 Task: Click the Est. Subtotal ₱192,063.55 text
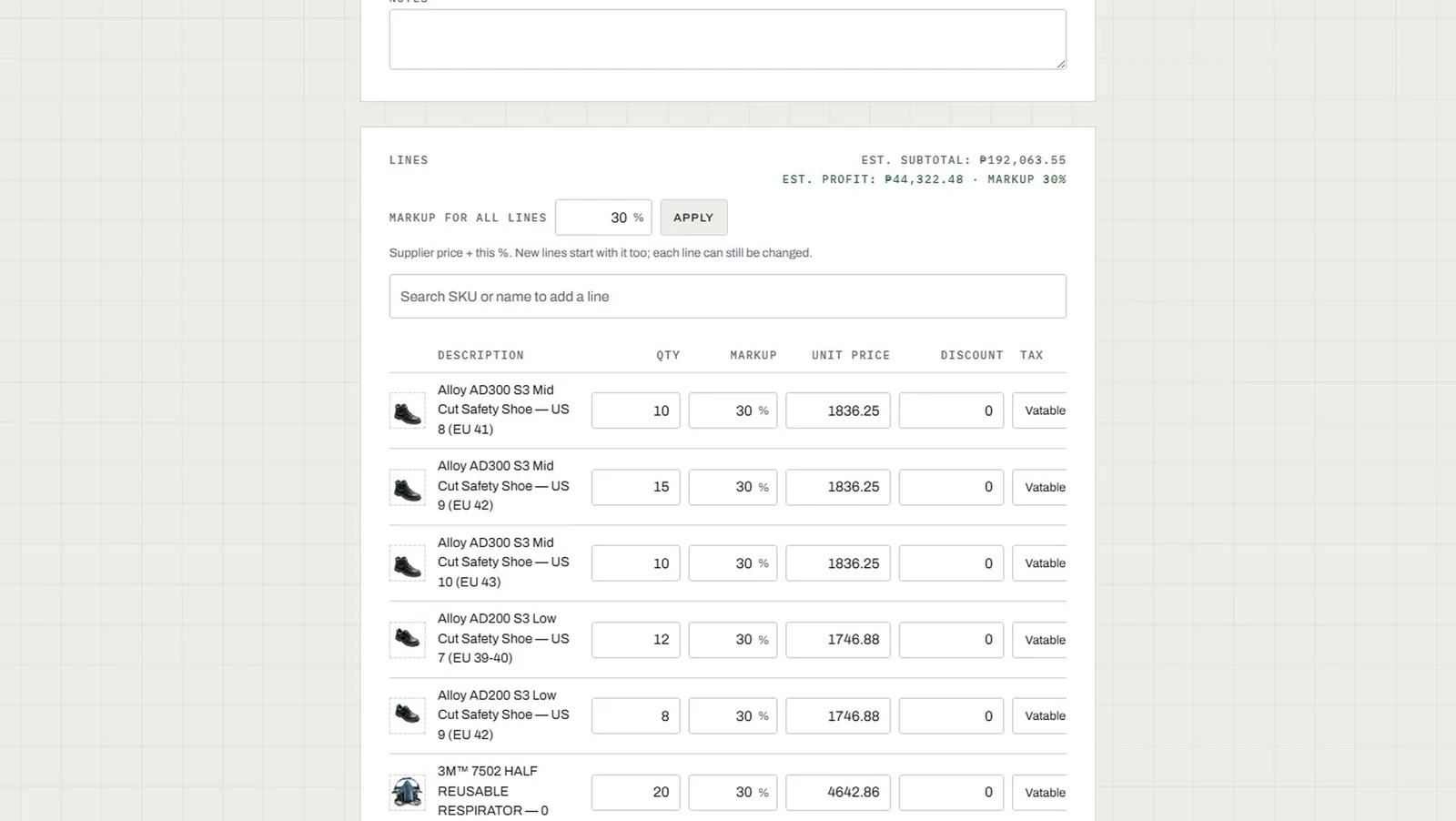964,160
